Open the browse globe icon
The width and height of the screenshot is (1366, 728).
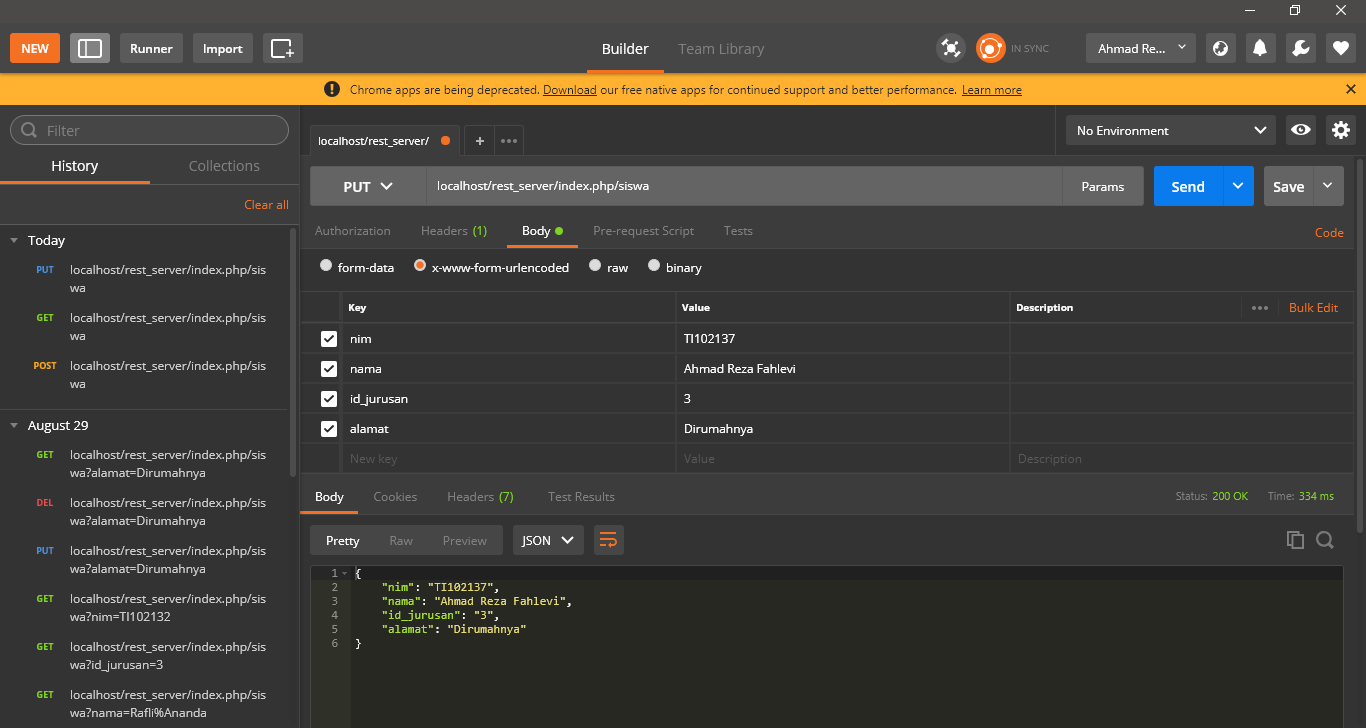[1219, 48]
